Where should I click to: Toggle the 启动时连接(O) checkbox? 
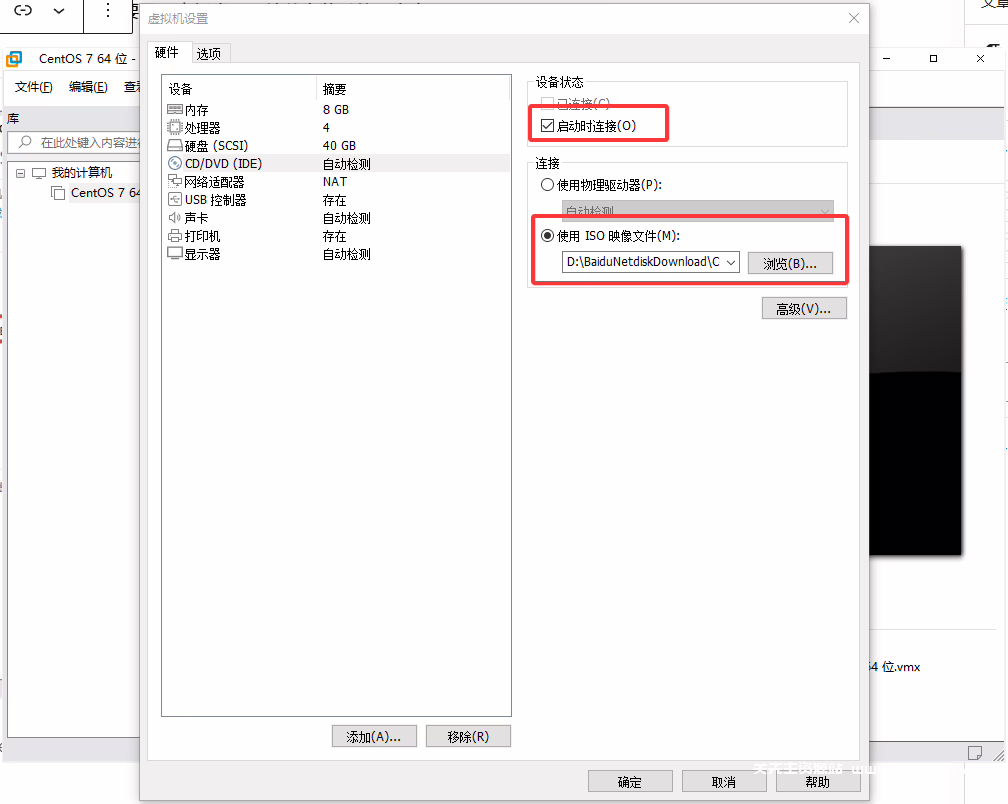(547, 125)
